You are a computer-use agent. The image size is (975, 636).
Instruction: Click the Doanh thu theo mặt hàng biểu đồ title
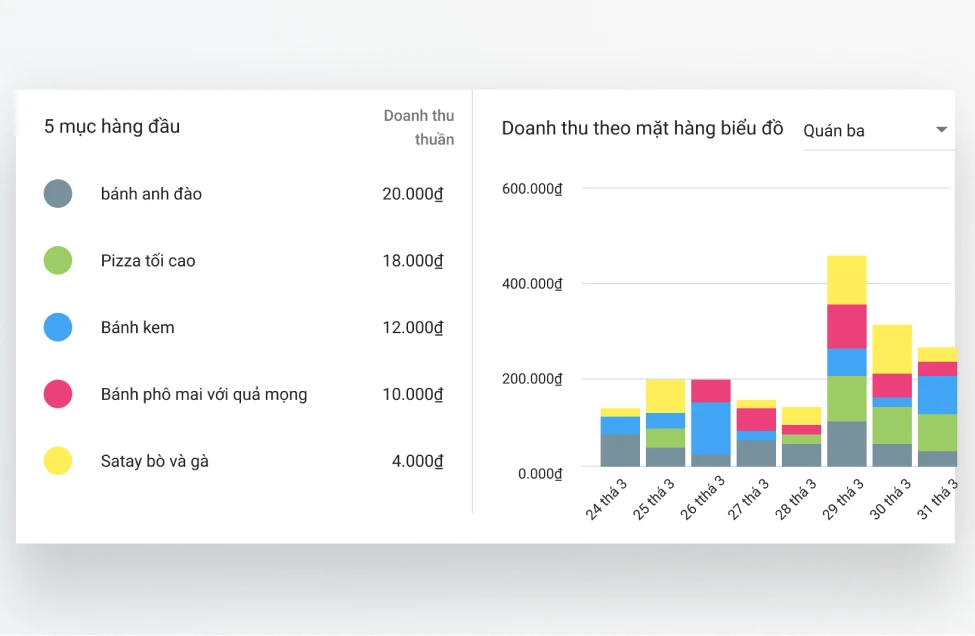(641, 128)
